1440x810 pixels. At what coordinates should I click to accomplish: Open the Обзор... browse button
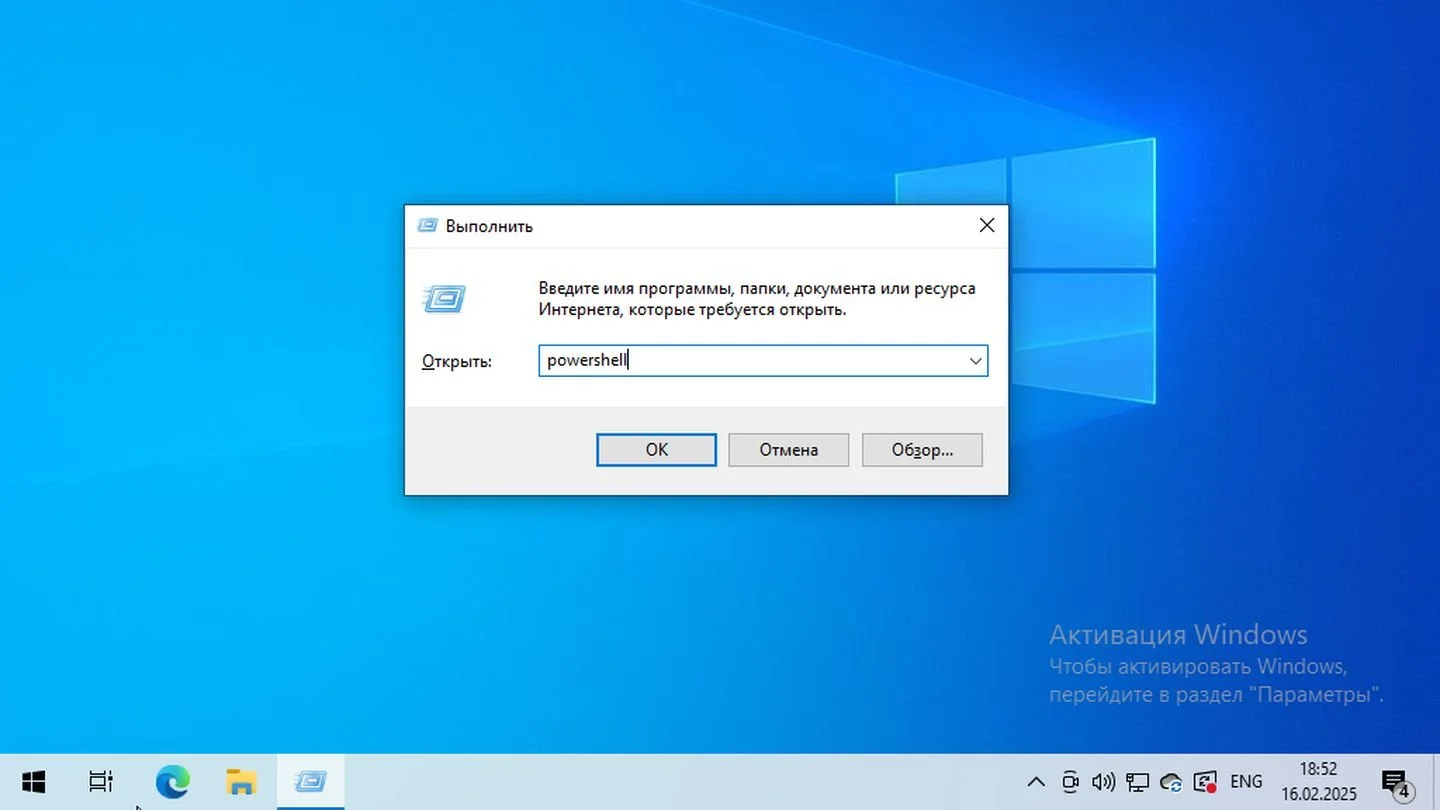tap(922, 450)
